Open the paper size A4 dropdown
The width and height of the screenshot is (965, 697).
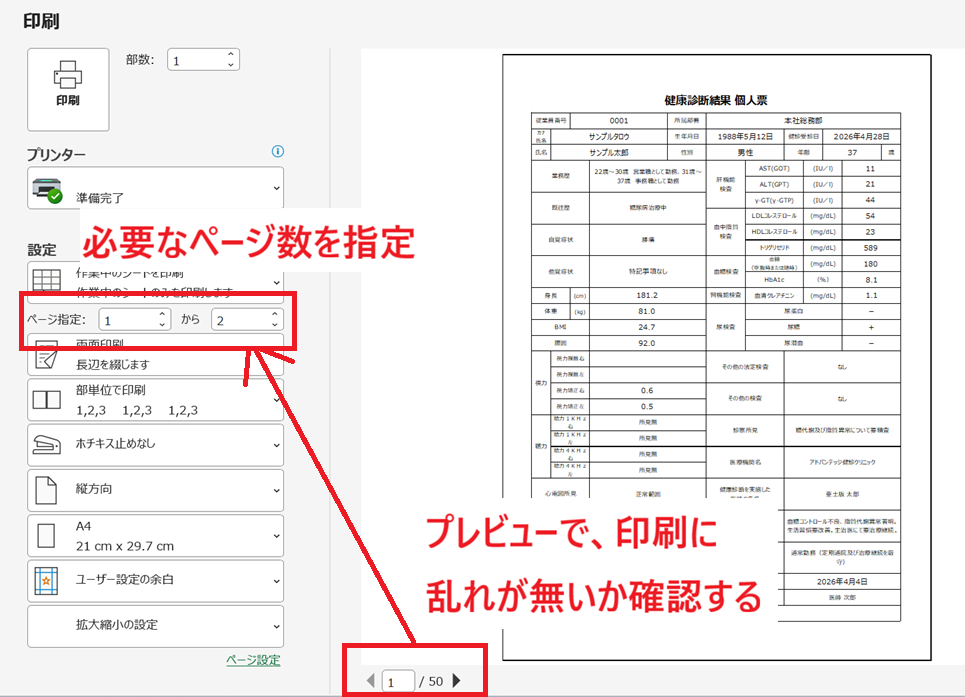(x=156, y=536)
